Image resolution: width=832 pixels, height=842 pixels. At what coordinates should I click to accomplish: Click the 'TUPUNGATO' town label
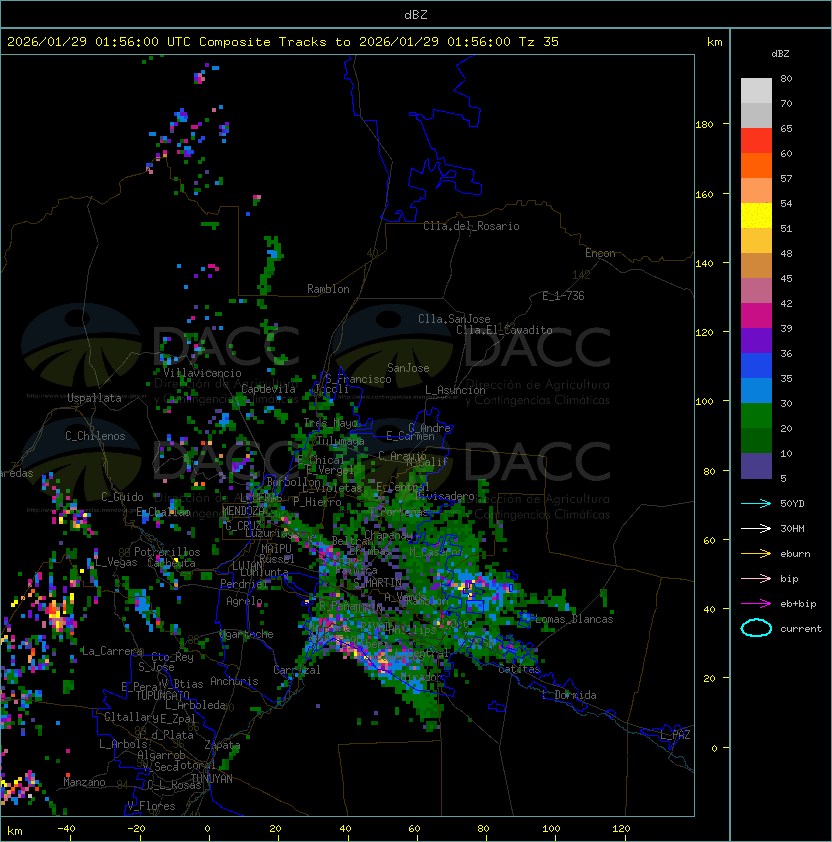tap(162, 695)
